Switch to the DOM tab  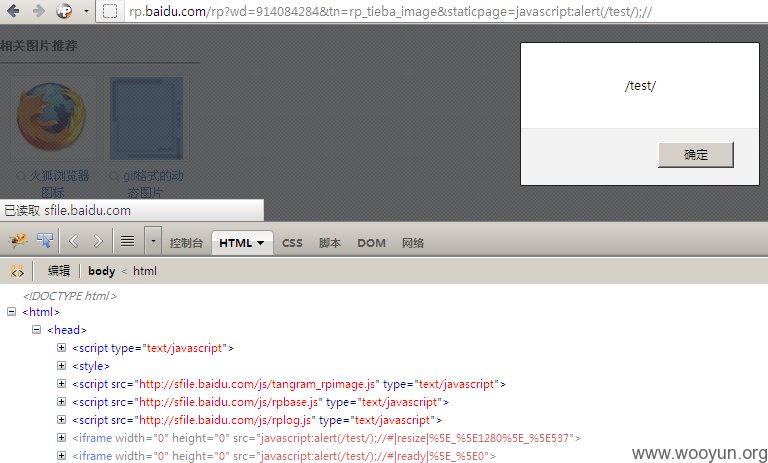tap(371, 243)
